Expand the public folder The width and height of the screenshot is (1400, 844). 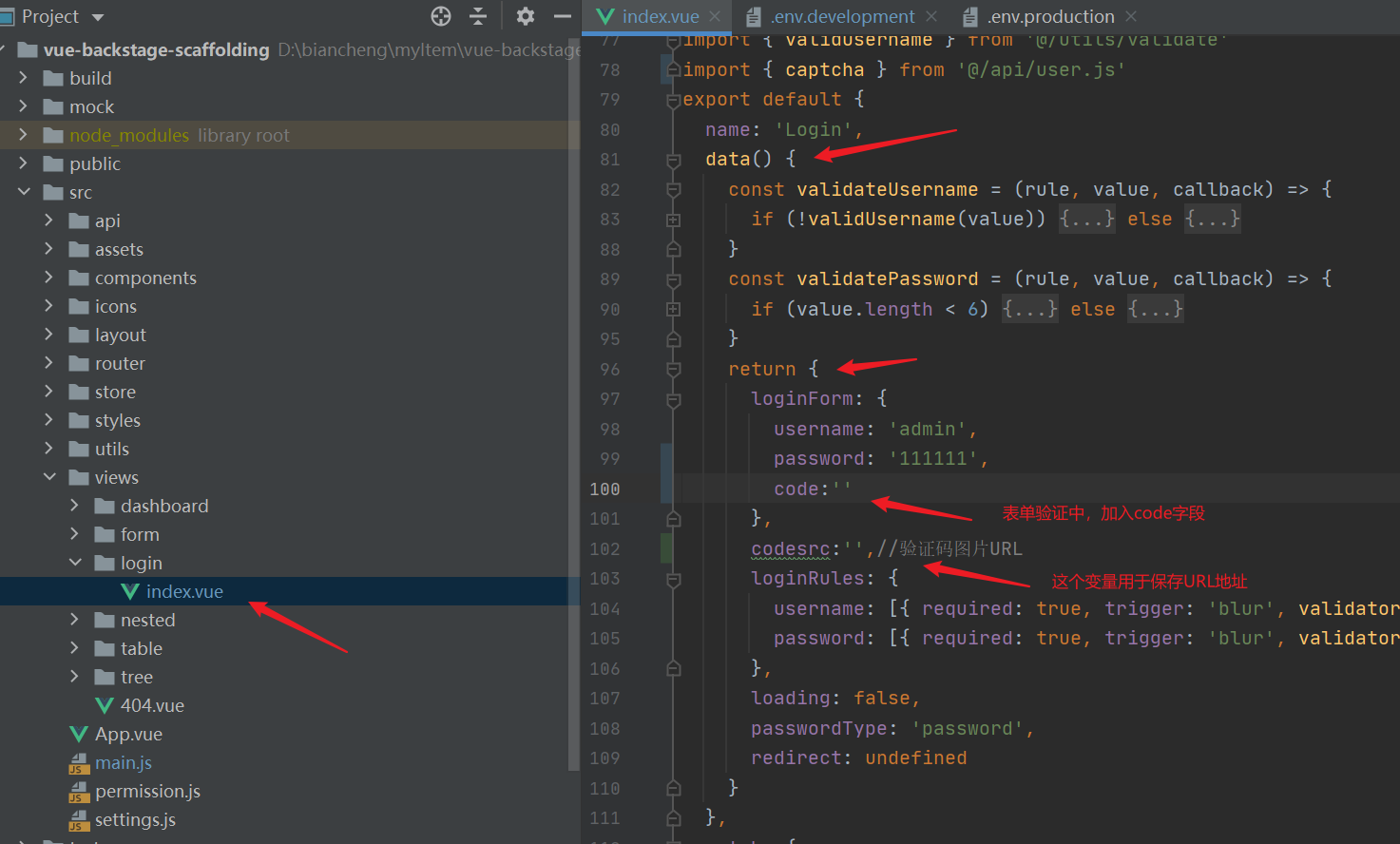pyautogui.click(x=24, y=163)
